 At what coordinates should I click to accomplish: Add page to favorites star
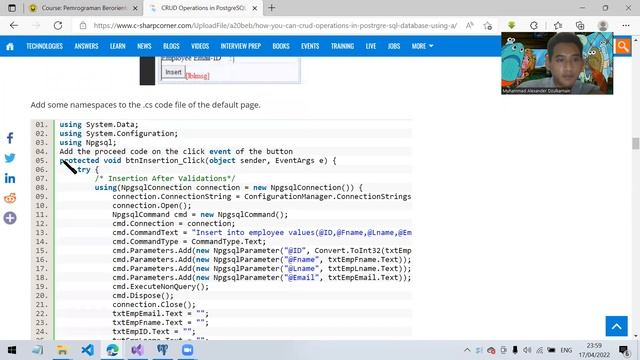(488, 26)
